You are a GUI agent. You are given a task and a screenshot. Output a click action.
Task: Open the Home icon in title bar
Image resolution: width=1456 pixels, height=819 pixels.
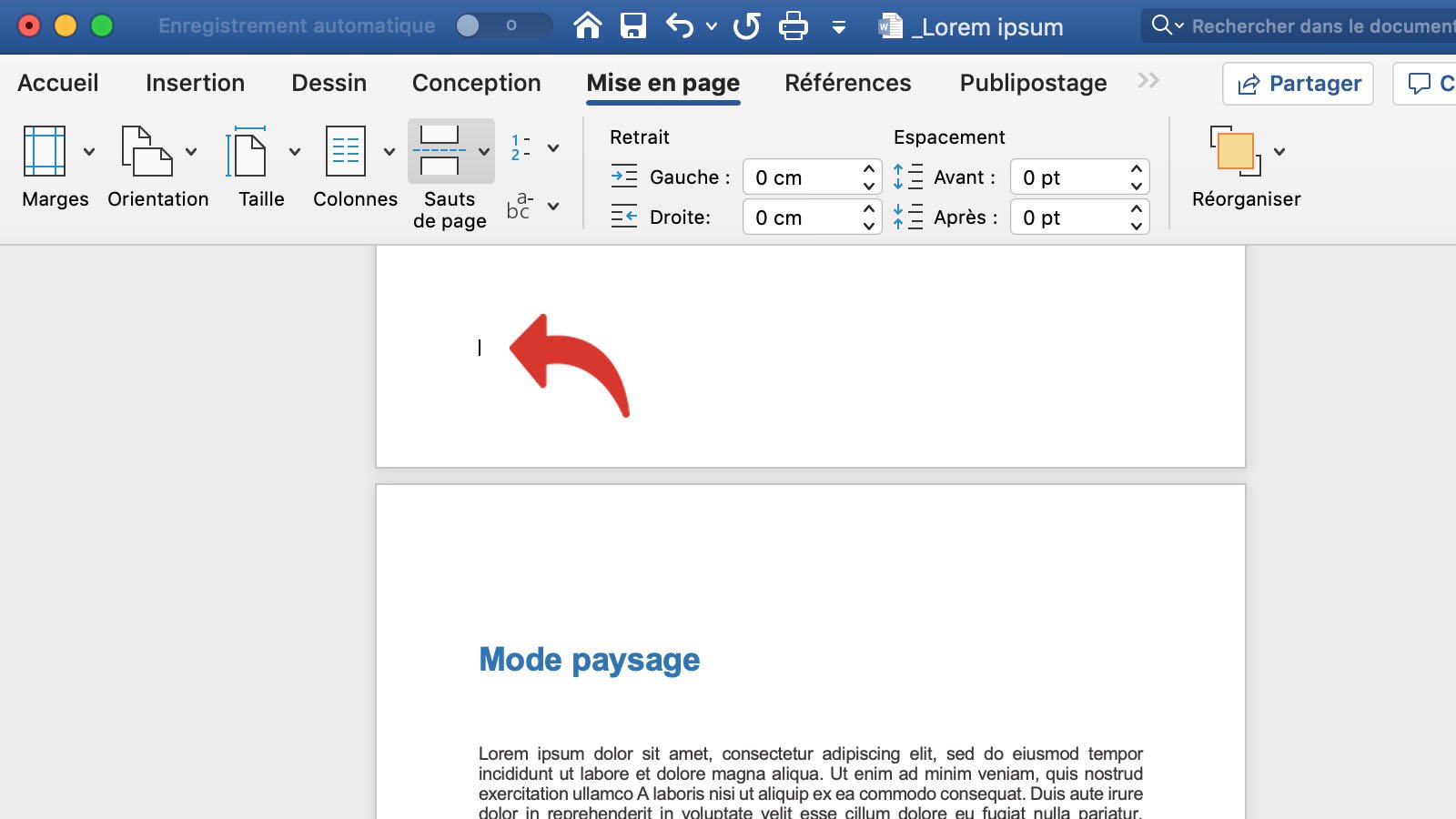pos(588,25)
